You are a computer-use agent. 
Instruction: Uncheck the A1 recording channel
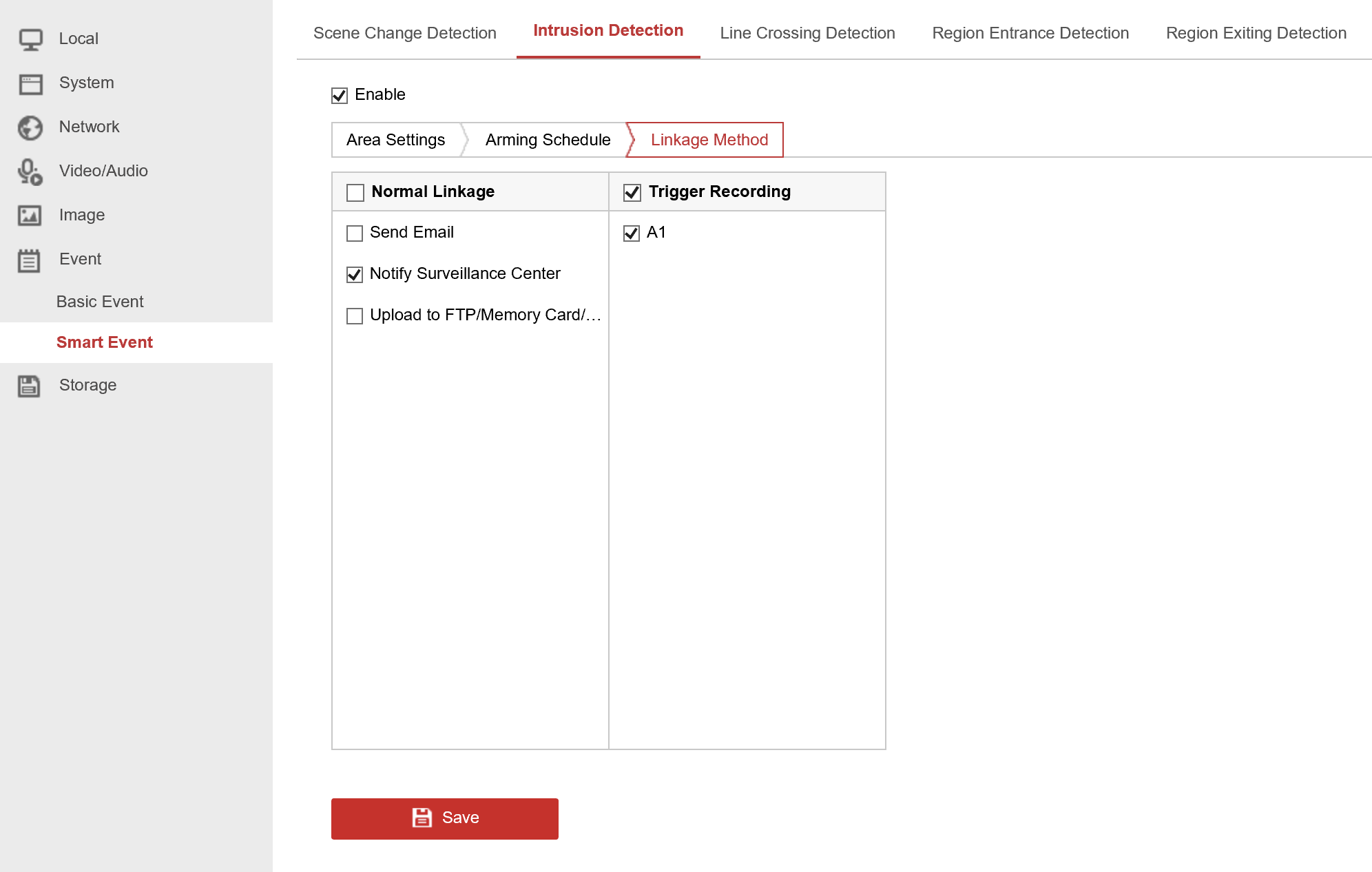632,233
